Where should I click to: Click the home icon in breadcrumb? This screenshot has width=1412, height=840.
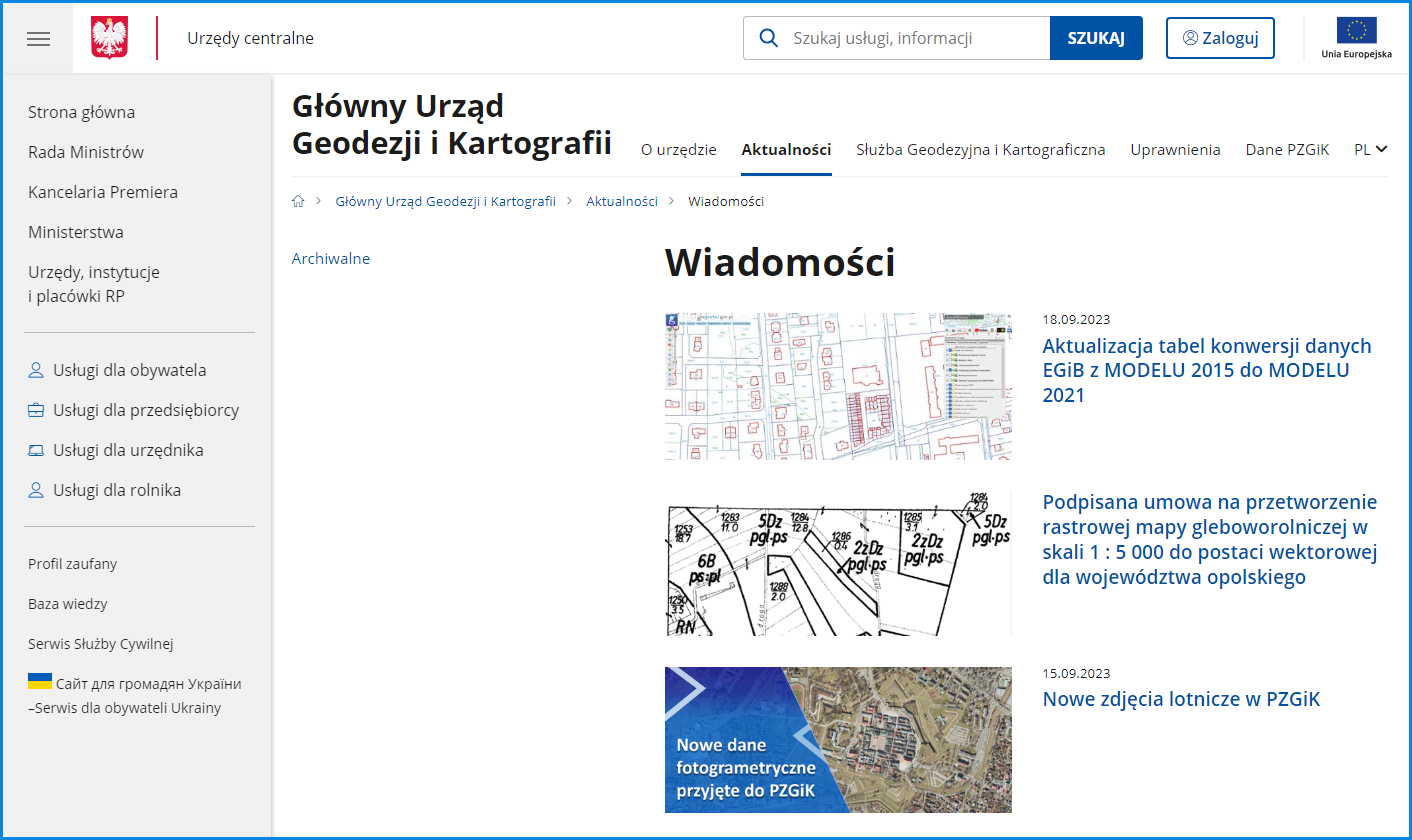pos(298,201)
